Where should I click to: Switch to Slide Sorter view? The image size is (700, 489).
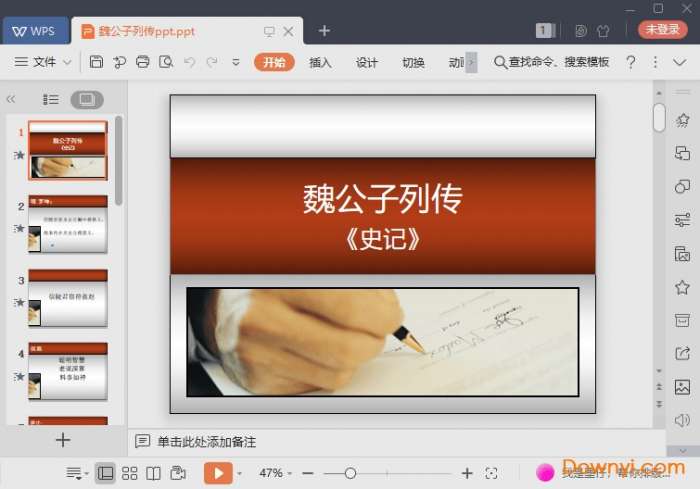[x=129, y=473]
